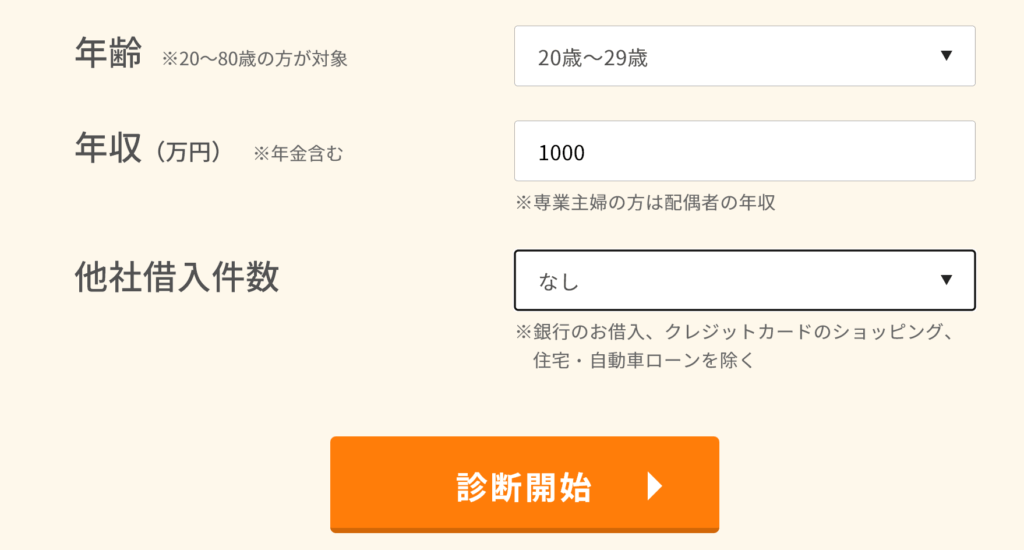The height and width of the screenshot is (550, 1024).
Task: Click the triangle arrow beside なし
Action: [946, 280]
